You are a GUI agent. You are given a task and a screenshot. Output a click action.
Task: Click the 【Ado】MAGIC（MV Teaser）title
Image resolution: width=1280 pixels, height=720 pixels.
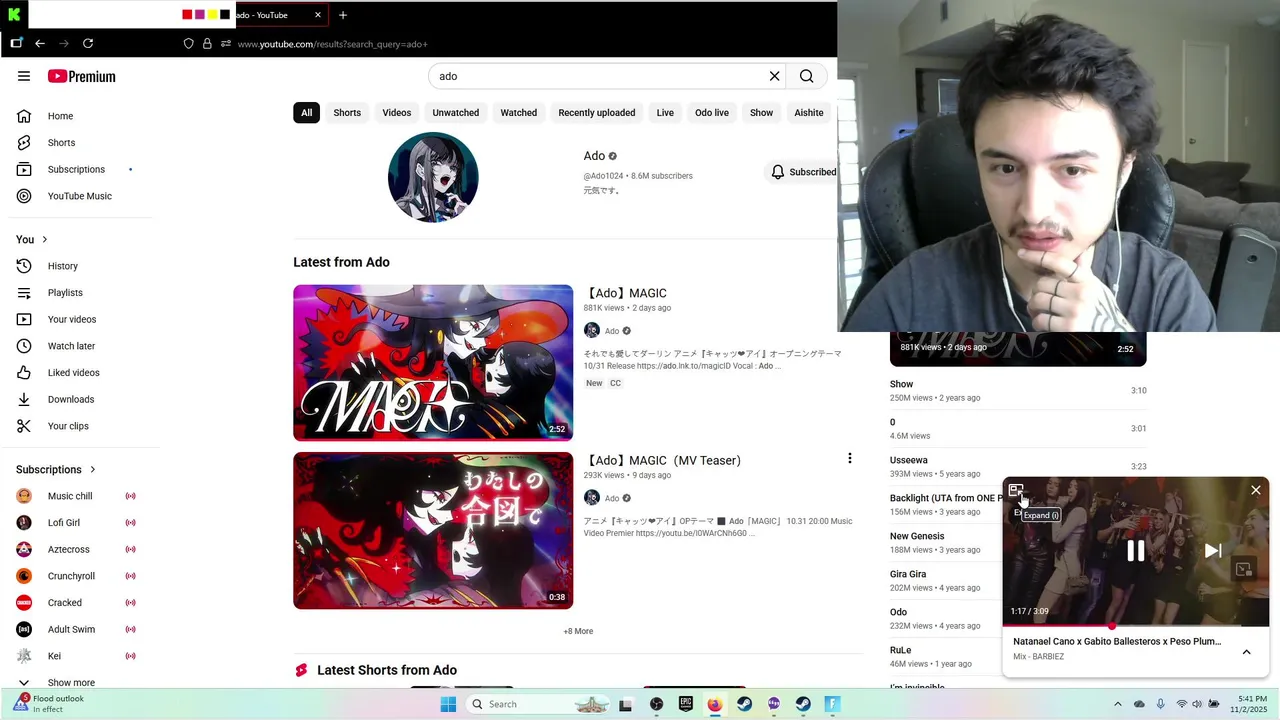[x=663, y=461]
